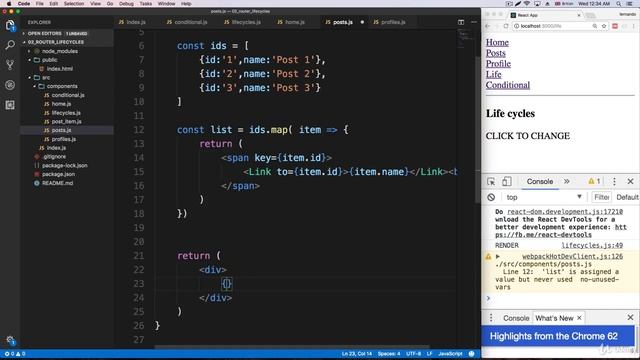Collapse the components folder
Image resolution: width=640 pixels, height=360 pixels.
coord(62,86)
